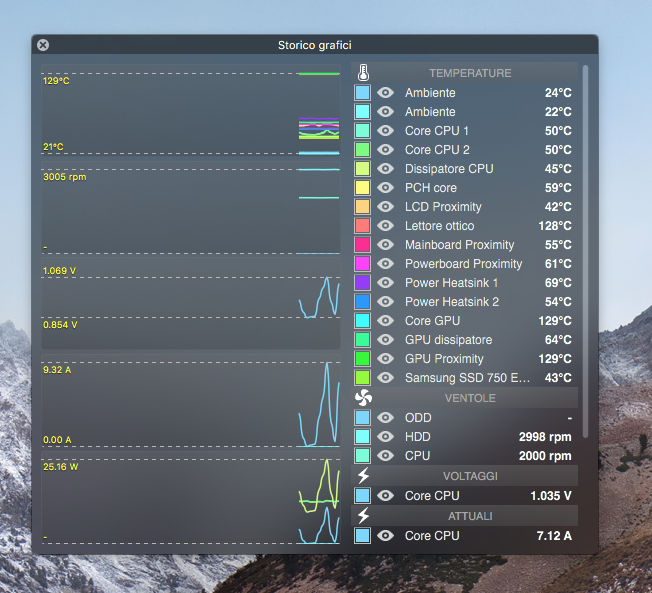
Task: Select the 2998 rpm HDD value
Action: pyautogui.click(x=545, y=437)
